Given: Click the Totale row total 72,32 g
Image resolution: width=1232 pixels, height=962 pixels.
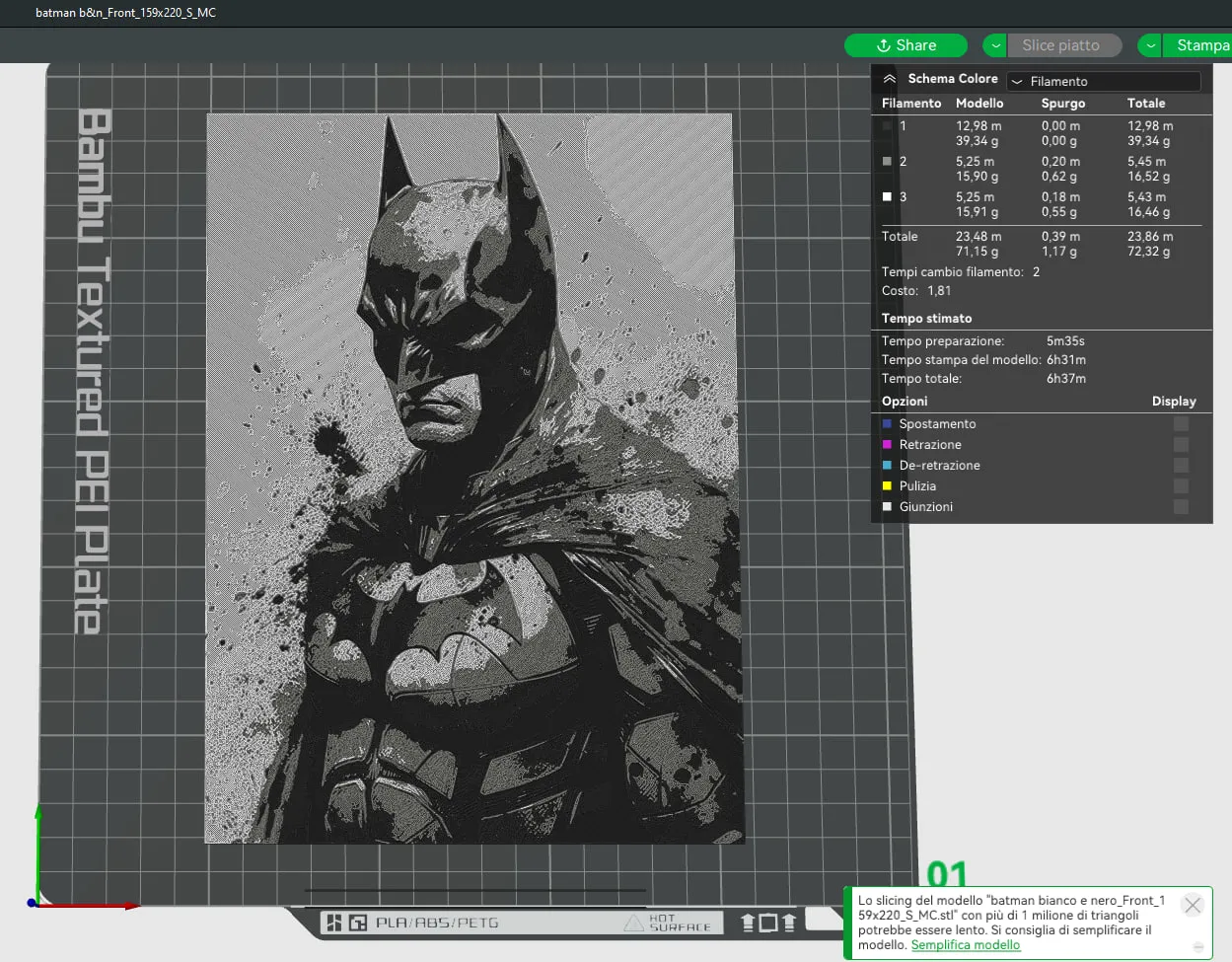Looking at the screenshot, I should [1149, 252].
